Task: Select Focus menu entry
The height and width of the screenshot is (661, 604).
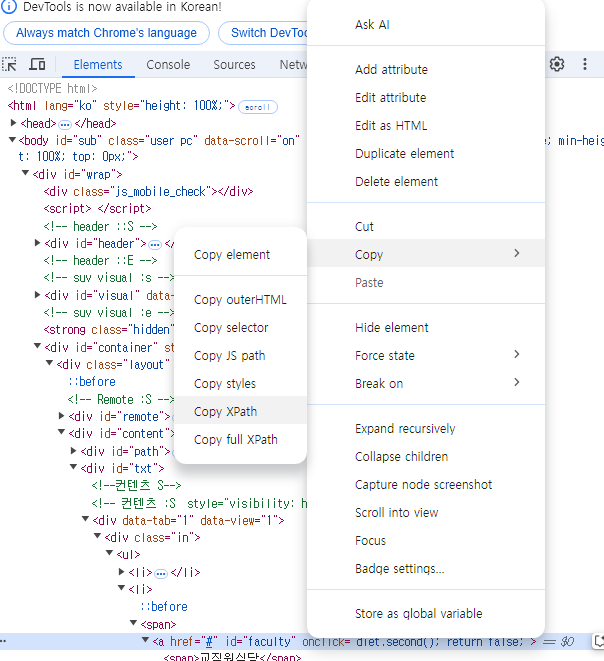Action: pos(426,540)
